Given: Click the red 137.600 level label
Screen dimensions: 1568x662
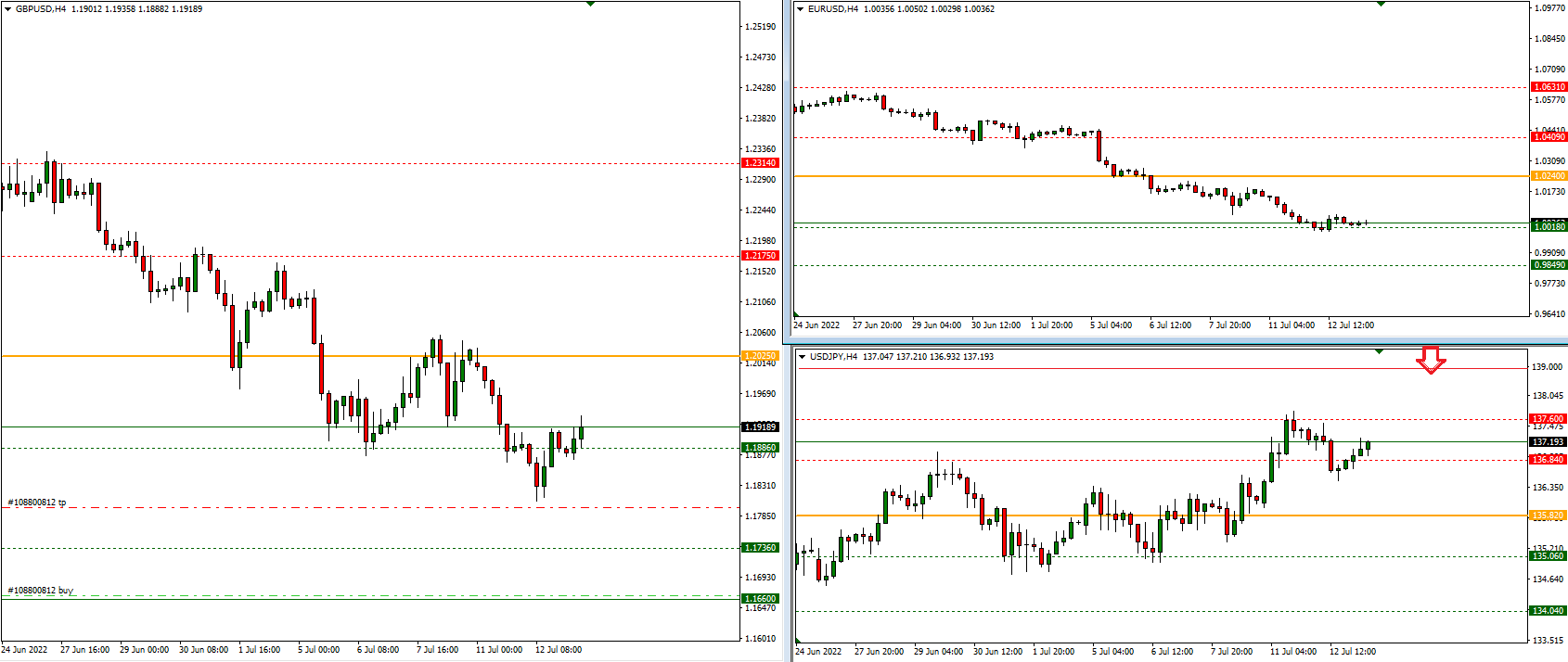Looking at the screenshot, I should (x=1548, y=419).
